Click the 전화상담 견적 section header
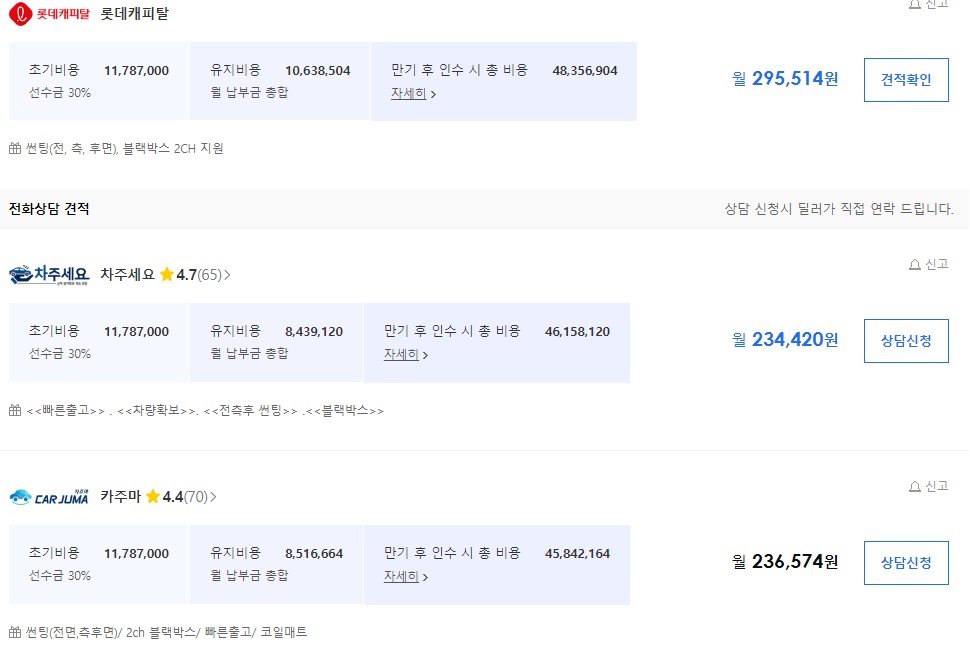The width and height of the screenshot is (970, 650). click(49, 209)
